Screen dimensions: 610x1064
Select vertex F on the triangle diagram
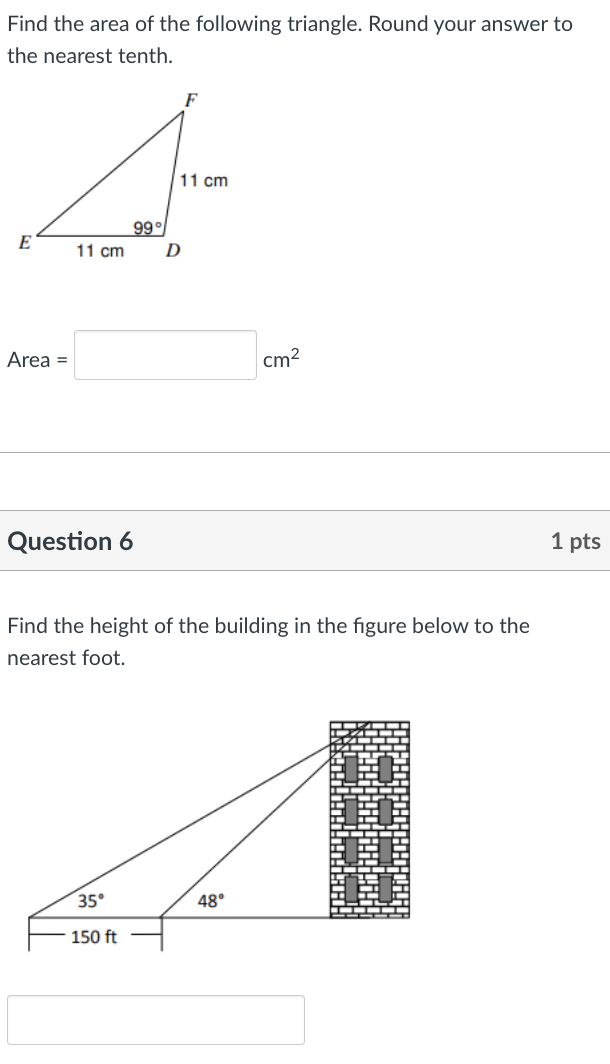[x=189, y=100]
